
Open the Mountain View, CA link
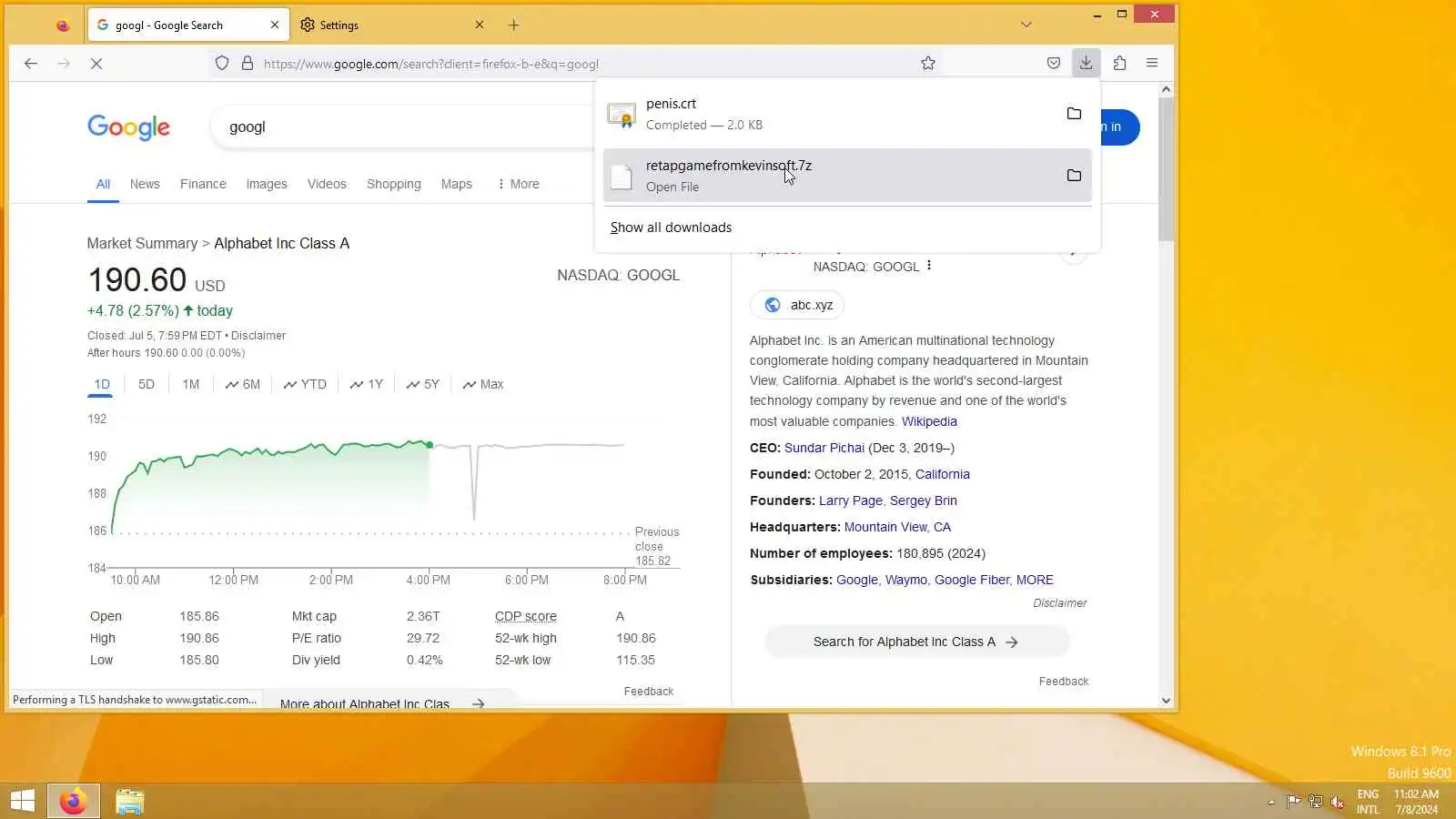click(897, 527)
